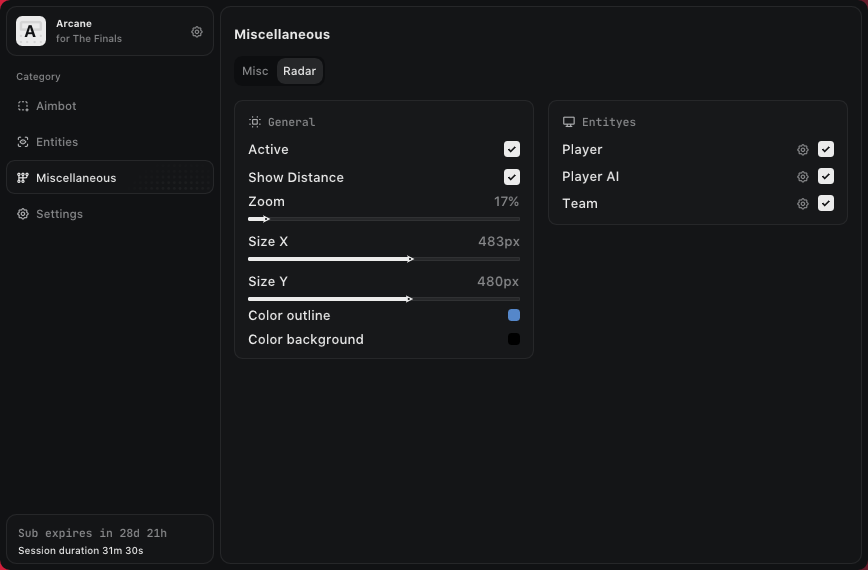Click the Entities category icon
The height and width of the screenshot is (570, 868).
click(23, 142)
